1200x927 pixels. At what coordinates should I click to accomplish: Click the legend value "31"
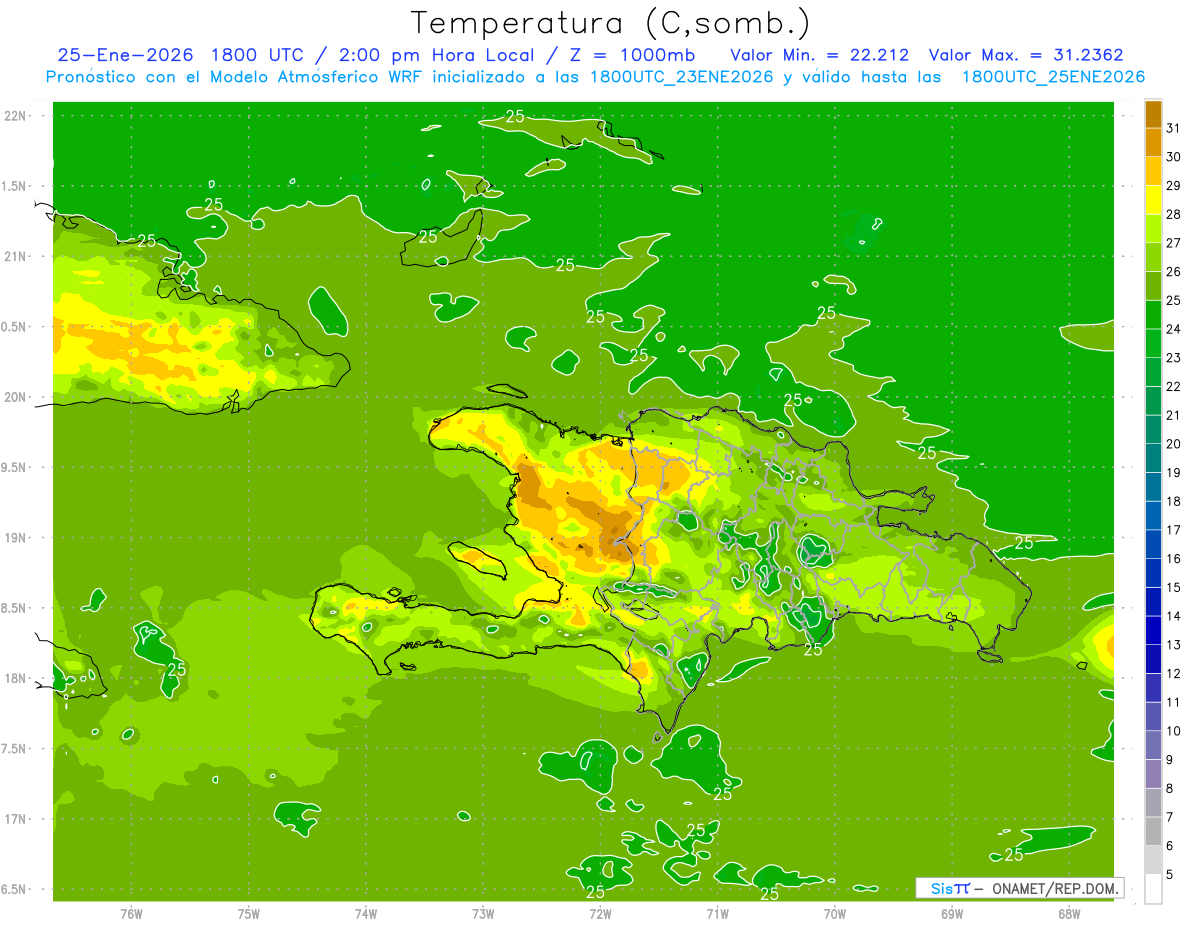tap(1174, 128)
